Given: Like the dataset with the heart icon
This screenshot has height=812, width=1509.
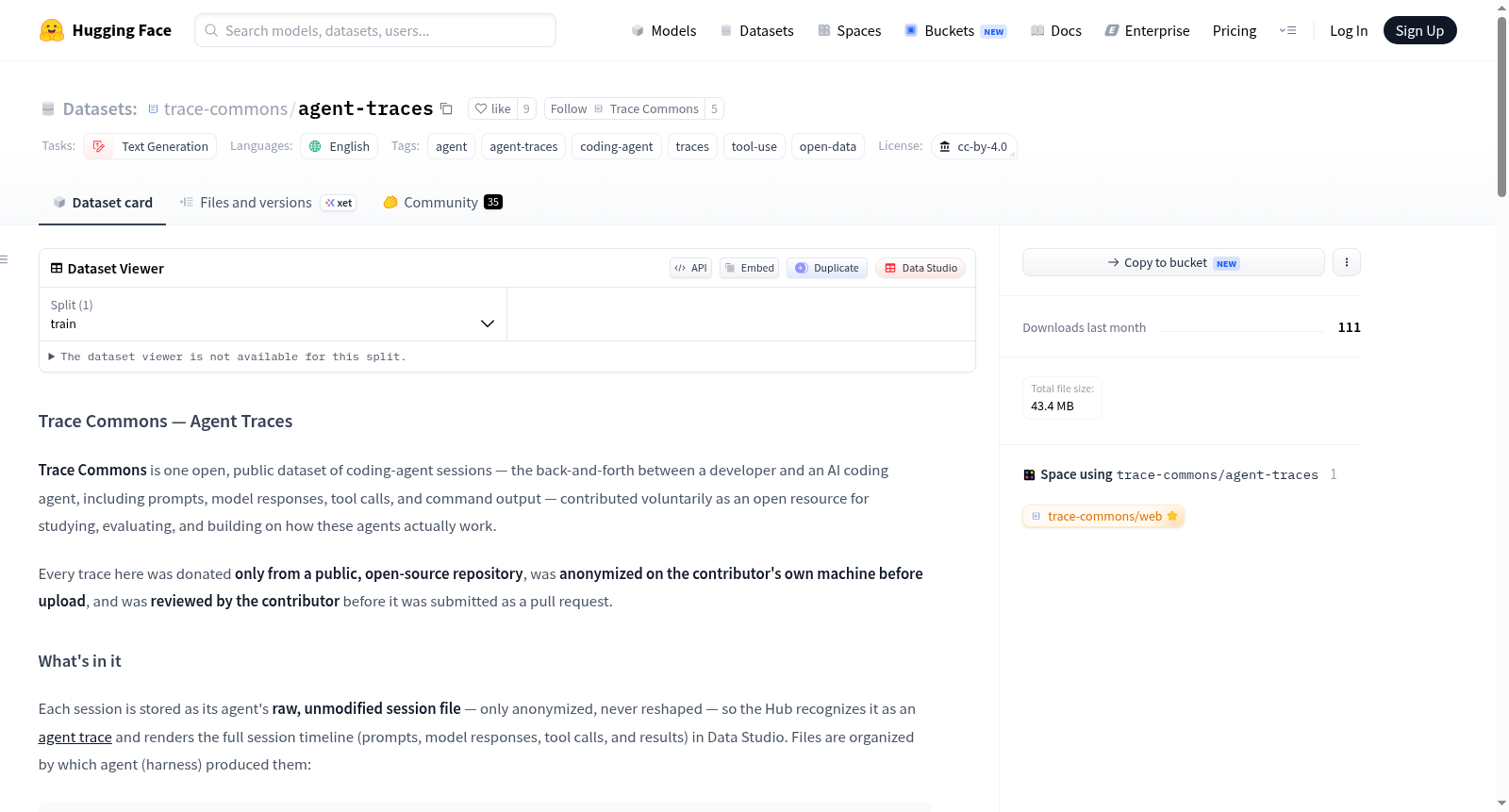Looking at the screenshot, I should pos(492,108).
